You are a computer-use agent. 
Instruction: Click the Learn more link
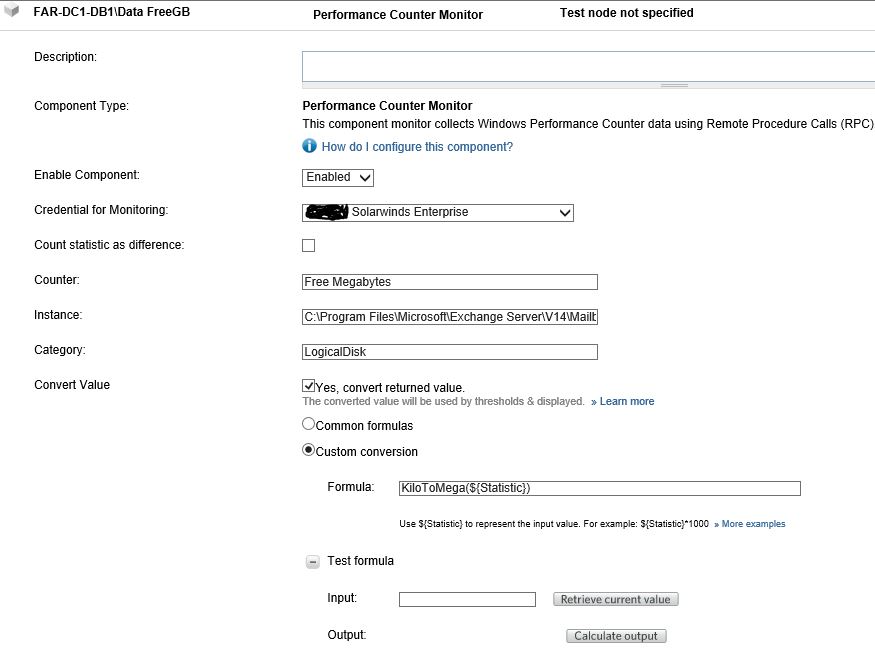point(626,402)
